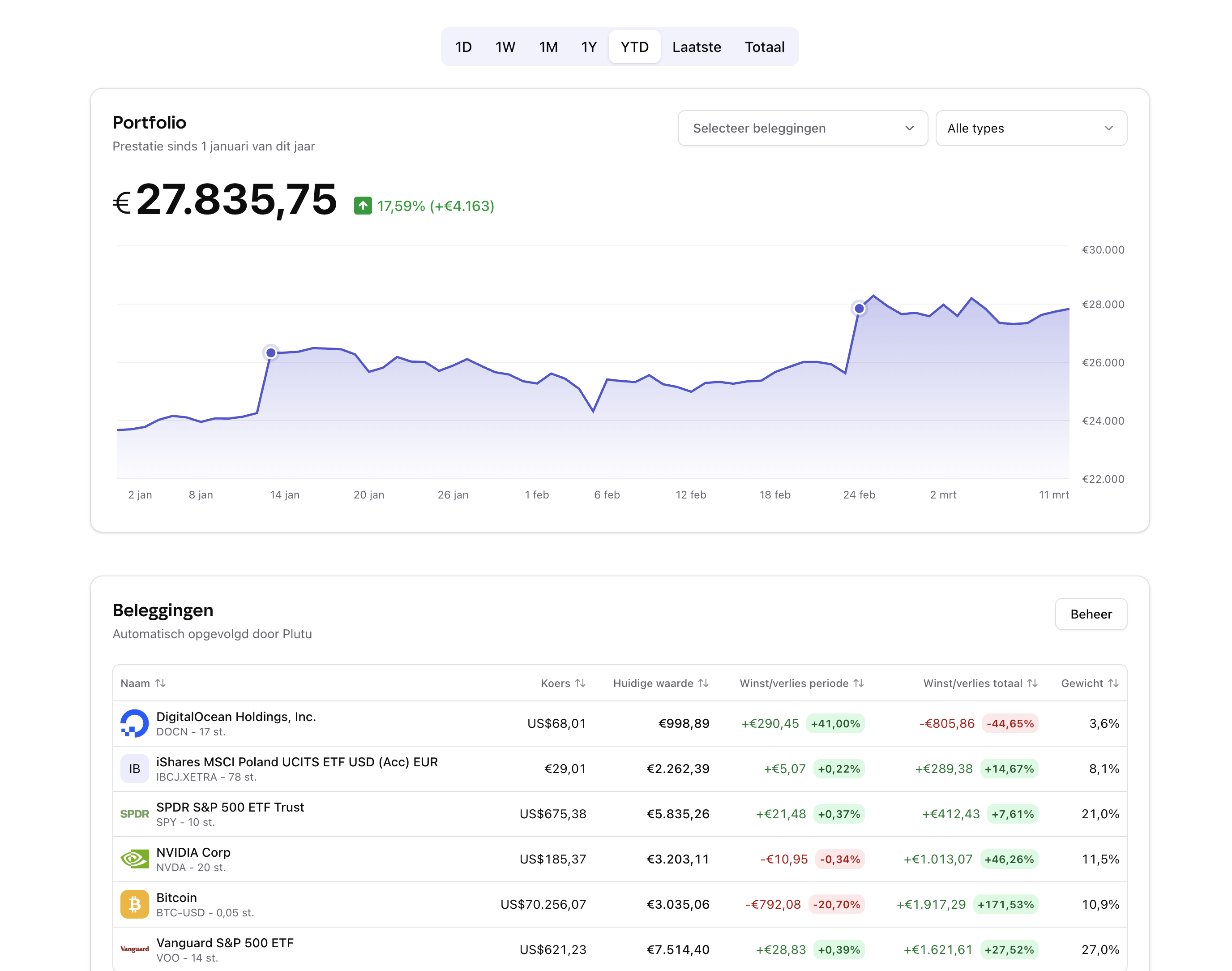The height and width of the screenshot is (971, 1232).
Task: Click the sort icon beside the Naam header
Action: pyautogui.click(x=161, y=683)
